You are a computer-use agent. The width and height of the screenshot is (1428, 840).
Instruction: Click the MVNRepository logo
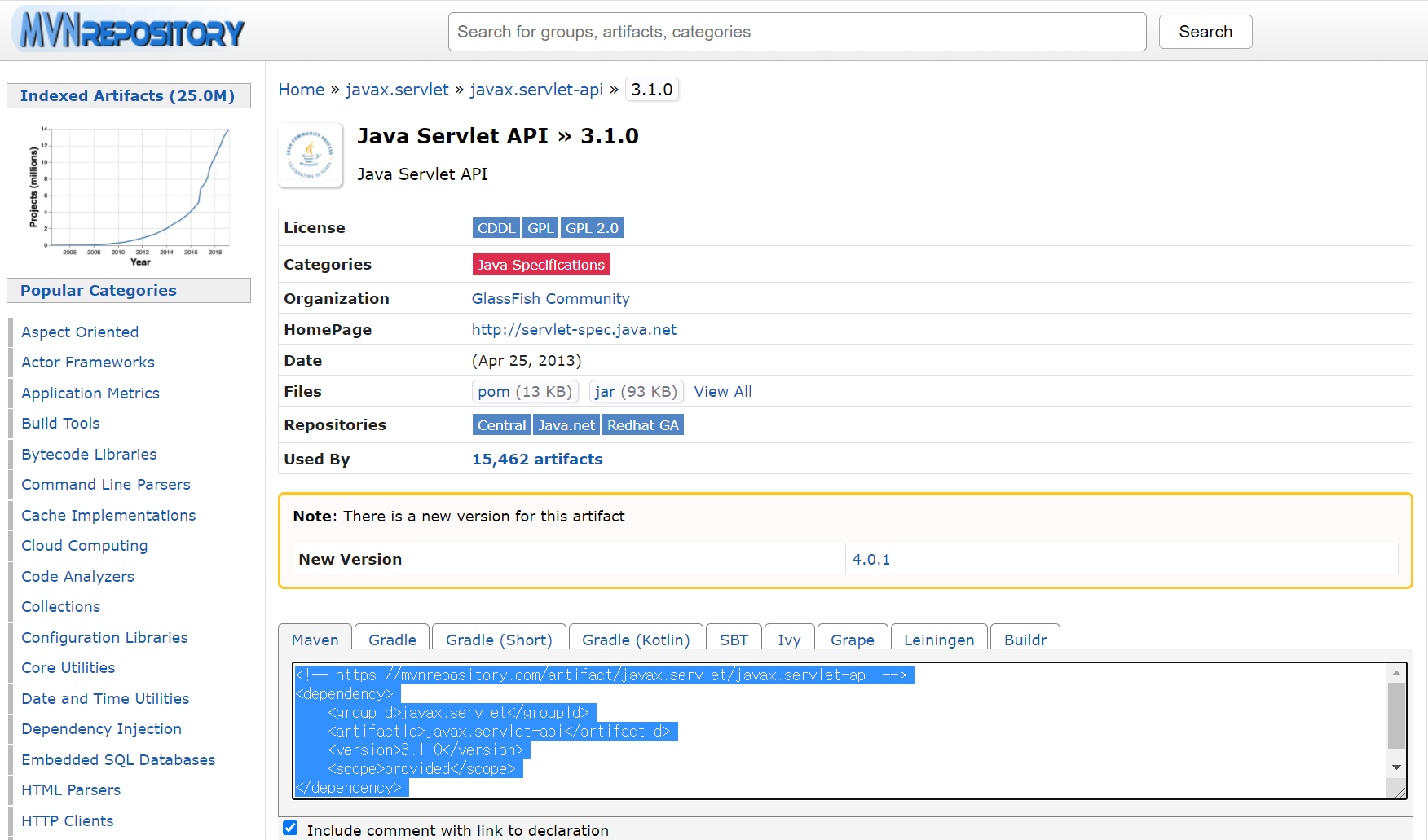click(130, 30)
